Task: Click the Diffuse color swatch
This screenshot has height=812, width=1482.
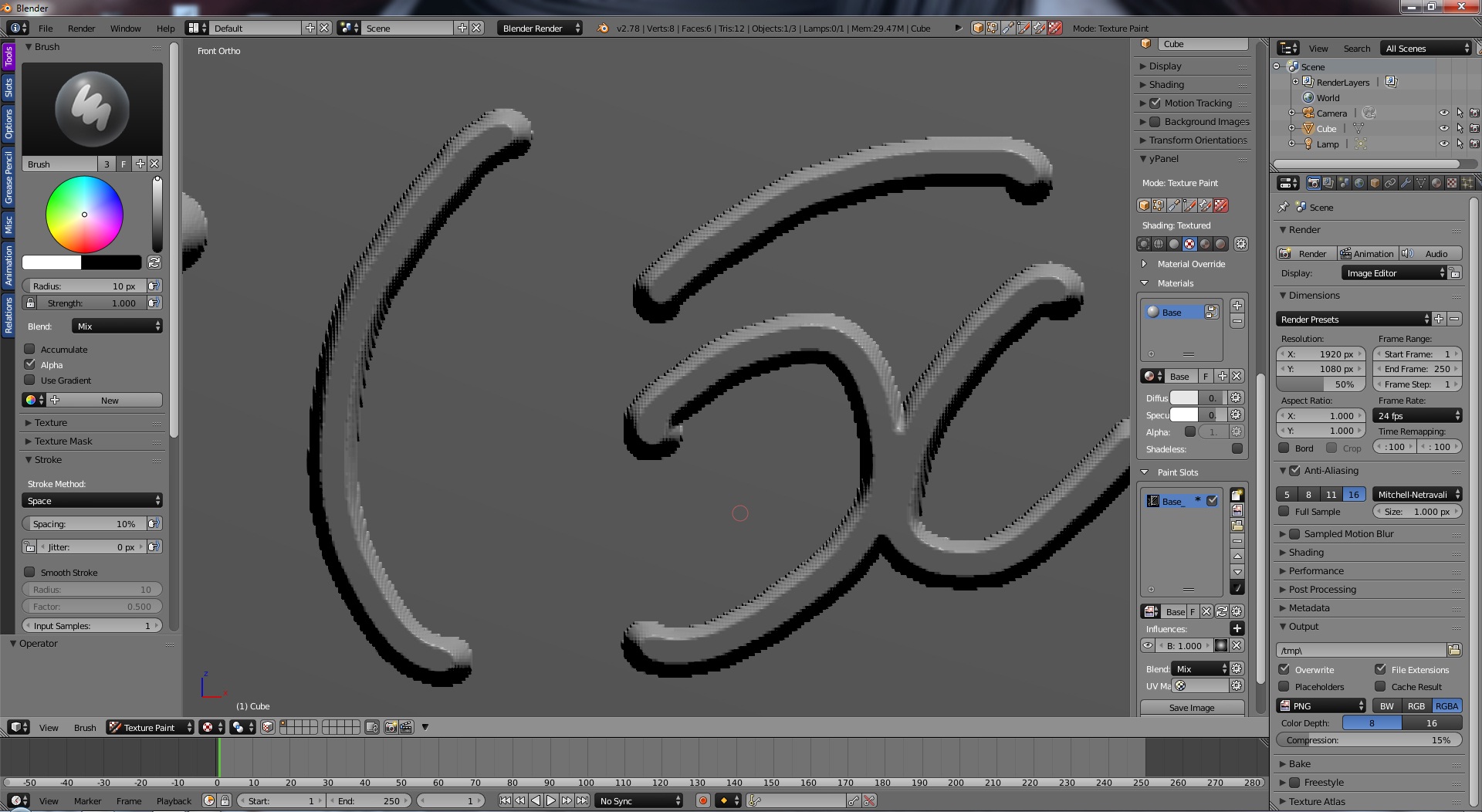Action: 1184,398
